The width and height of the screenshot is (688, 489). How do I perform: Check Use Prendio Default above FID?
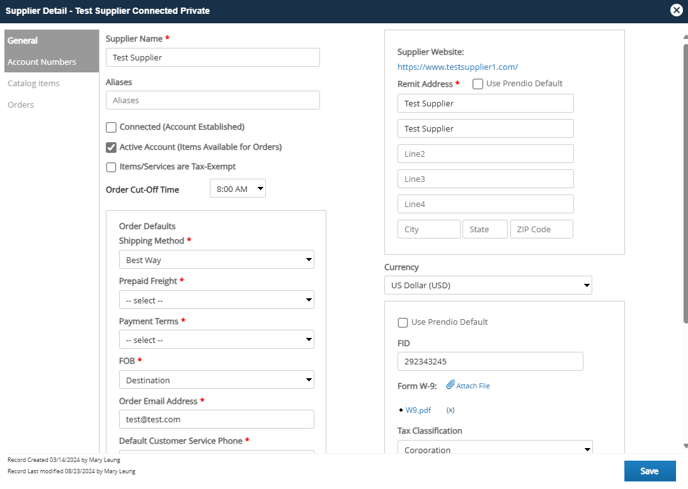pyautogui.click(x=402, y=323)
